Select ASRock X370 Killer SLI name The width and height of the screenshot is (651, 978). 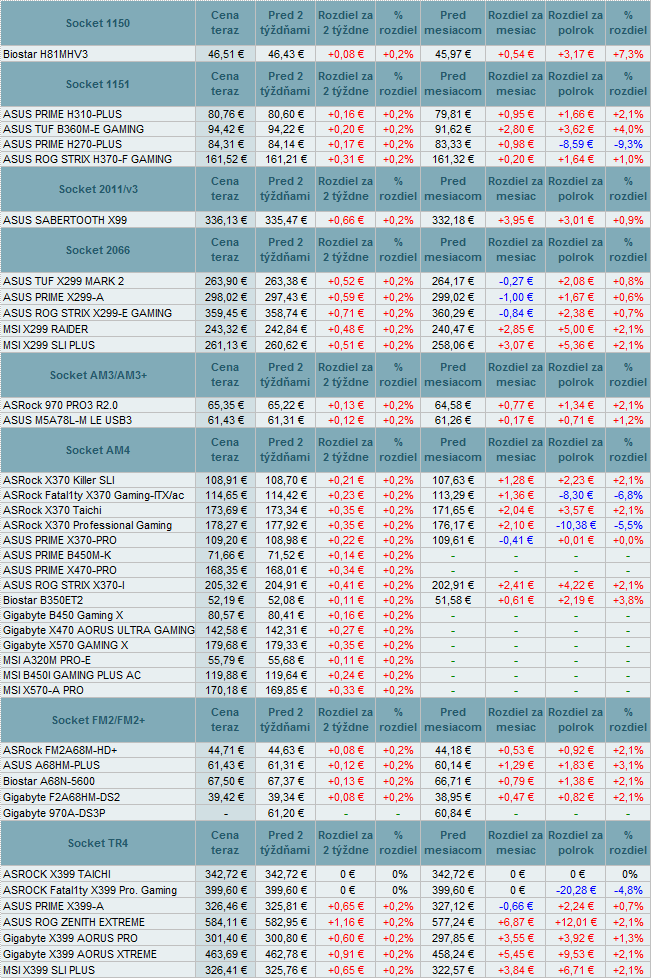(x=59, y=480)
